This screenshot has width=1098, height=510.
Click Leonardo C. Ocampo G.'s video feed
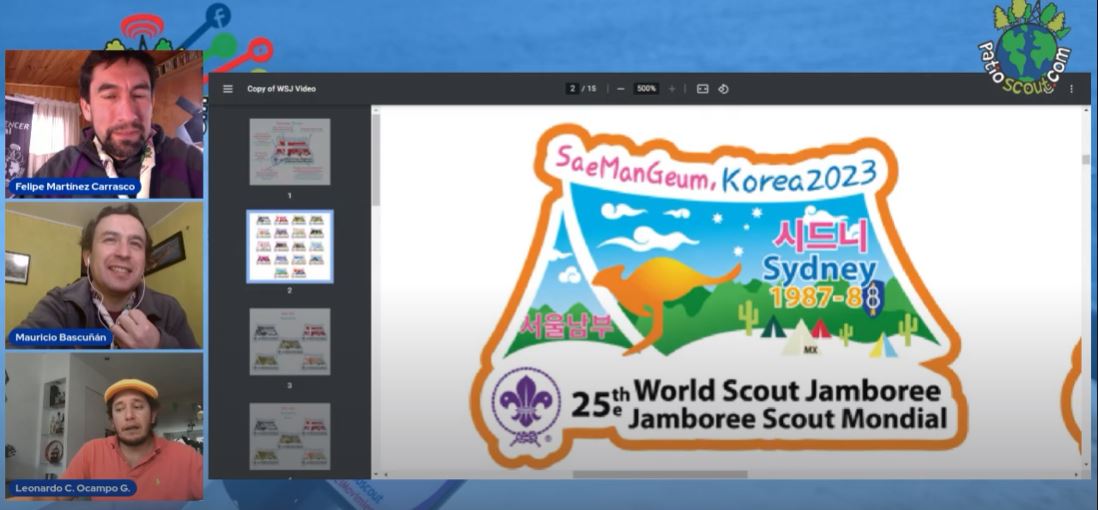pyautogui.click(x=104, y=426)
